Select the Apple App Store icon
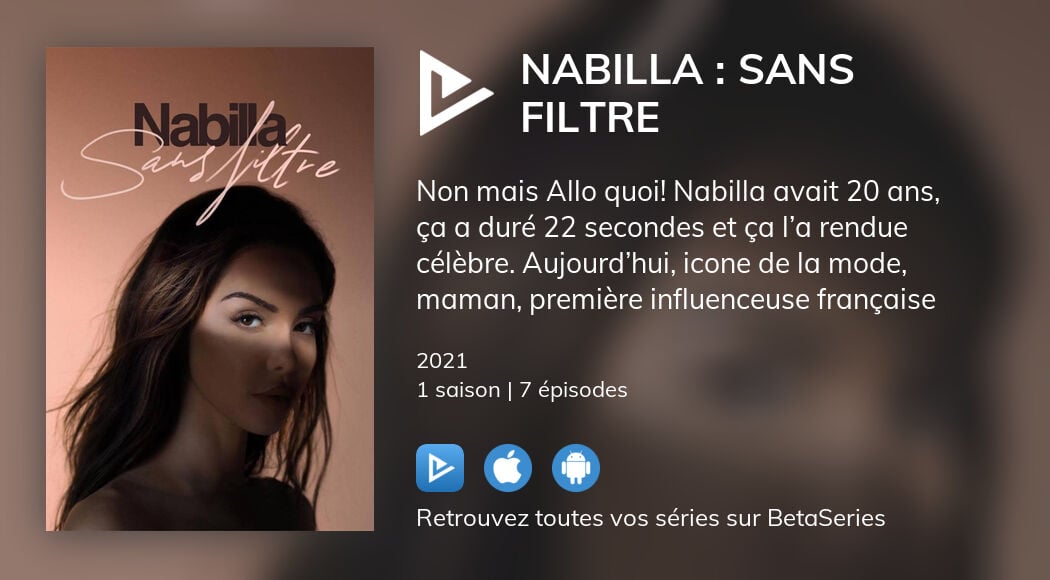The height and width of the screenshot is (580, 1050). click(x=508, y=468)
